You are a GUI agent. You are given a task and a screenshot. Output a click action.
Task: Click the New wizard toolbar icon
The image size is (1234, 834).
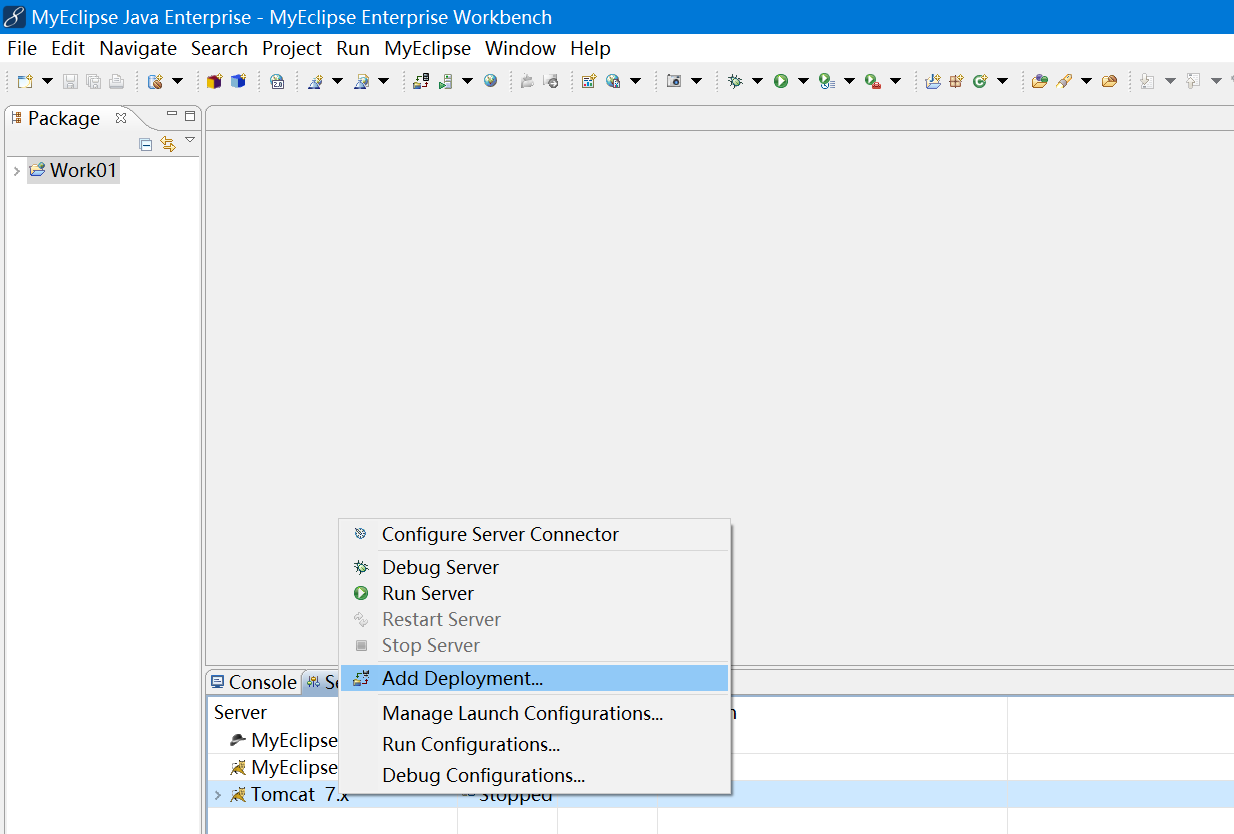point(26,81)
